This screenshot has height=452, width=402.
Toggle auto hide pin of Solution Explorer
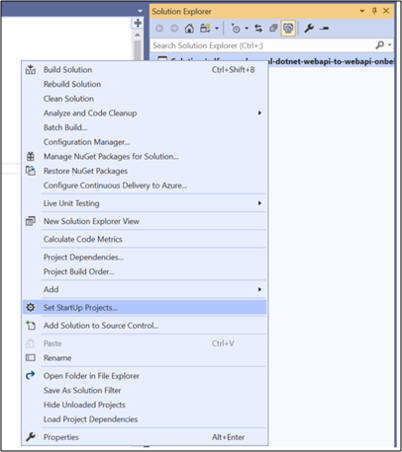(374, 11)
